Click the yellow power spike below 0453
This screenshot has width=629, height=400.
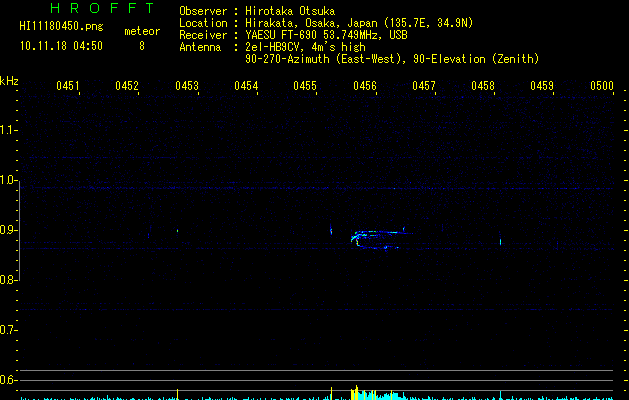click(x=177, y=394)
